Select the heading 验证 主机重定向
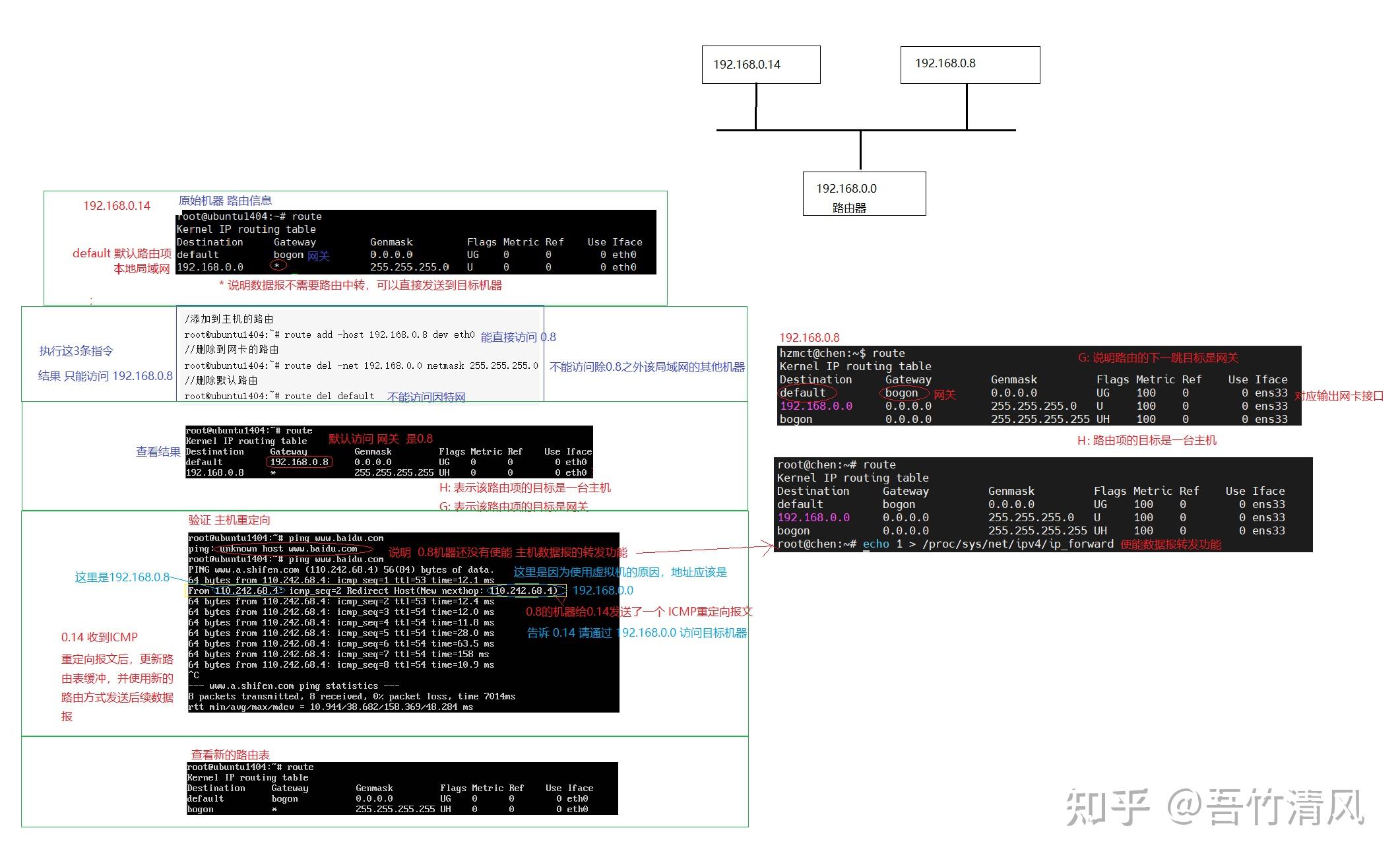The image size is (1400, 863). (230, 520)
